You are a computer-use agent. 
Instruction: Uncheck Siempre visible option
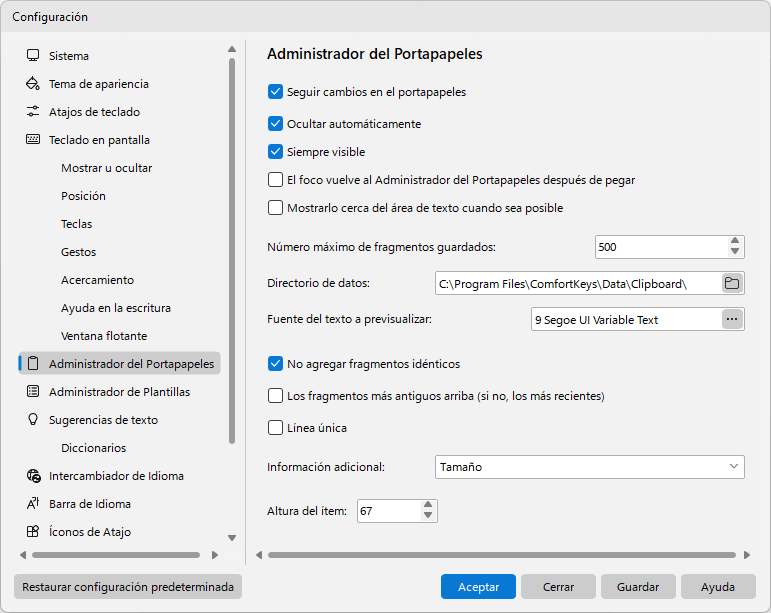tap(275, 152)
